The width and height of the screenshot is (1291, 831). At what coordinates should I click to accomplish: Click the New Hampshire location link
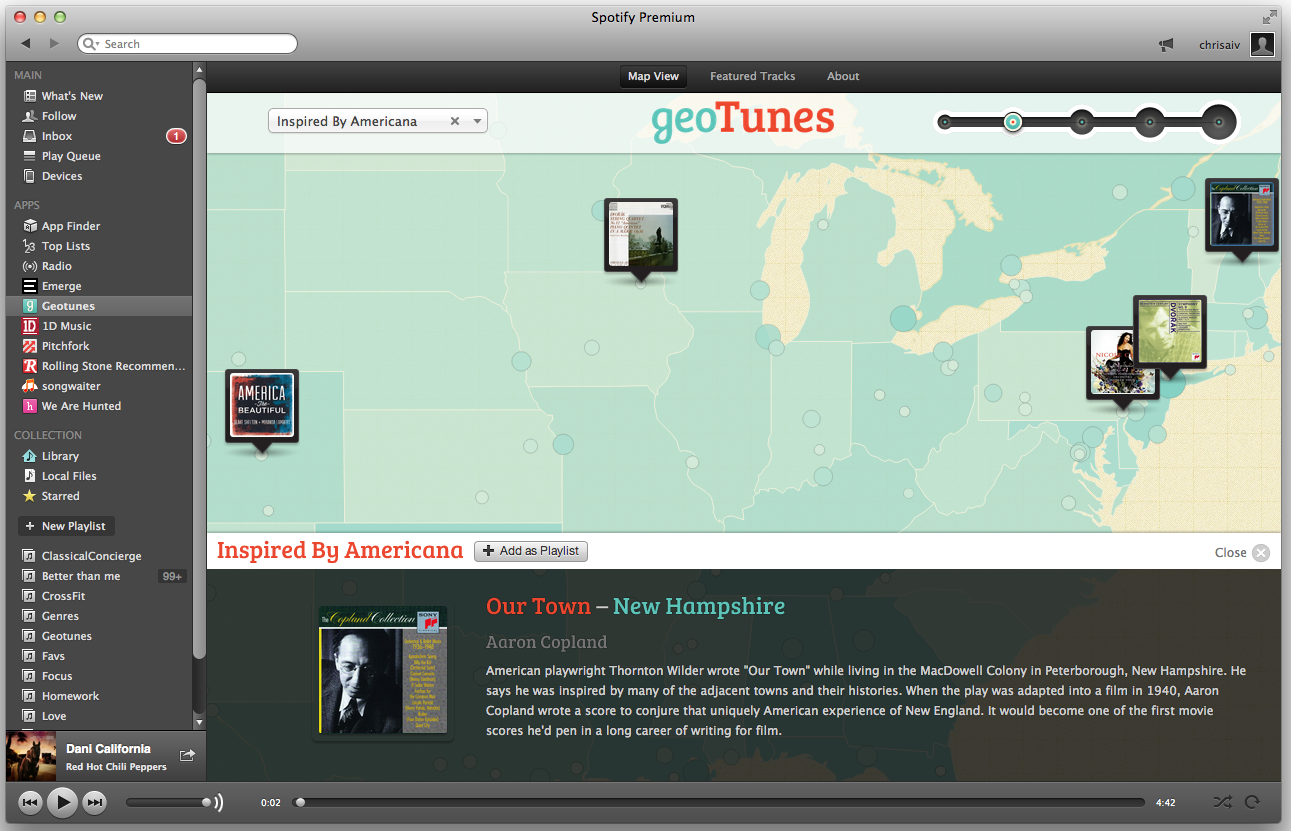(x=699, y=606)
